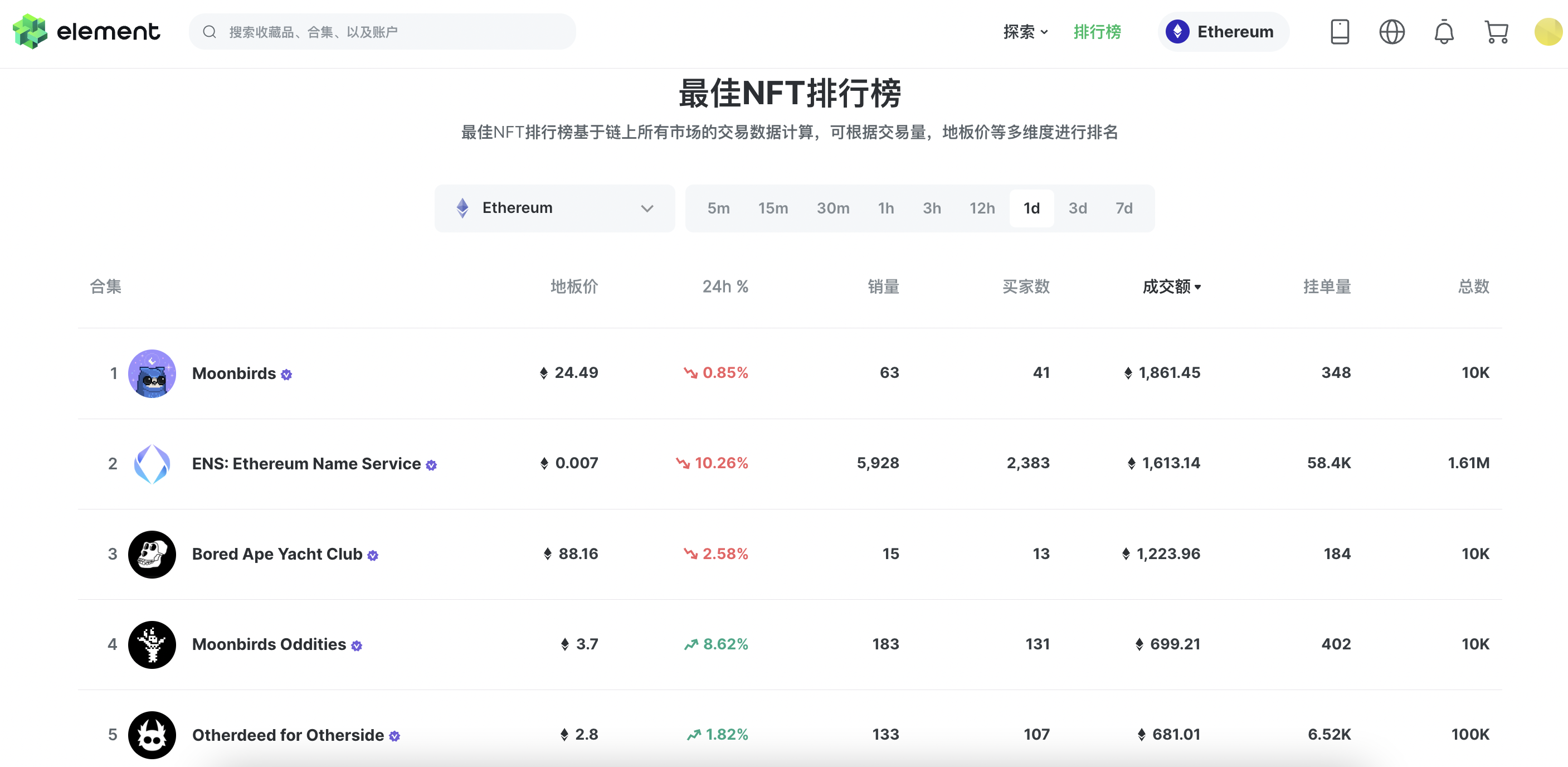This screenshot has width=1568, height=767.
Task: Expand the 探索 explore menu
Action: 1025,32
